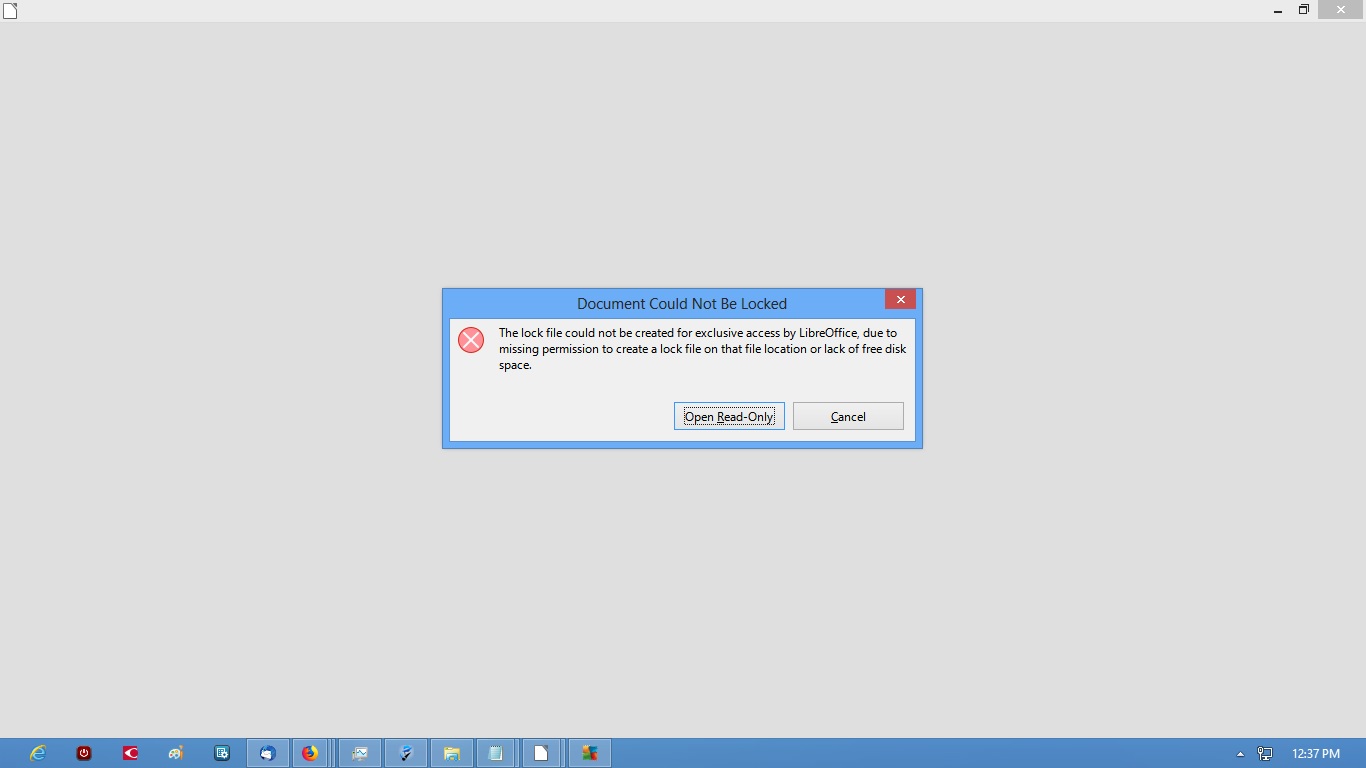The width and height of the screenshot is (1366, 768).
Task: Show hidden system tray icons
Action: pos(1240,754)
